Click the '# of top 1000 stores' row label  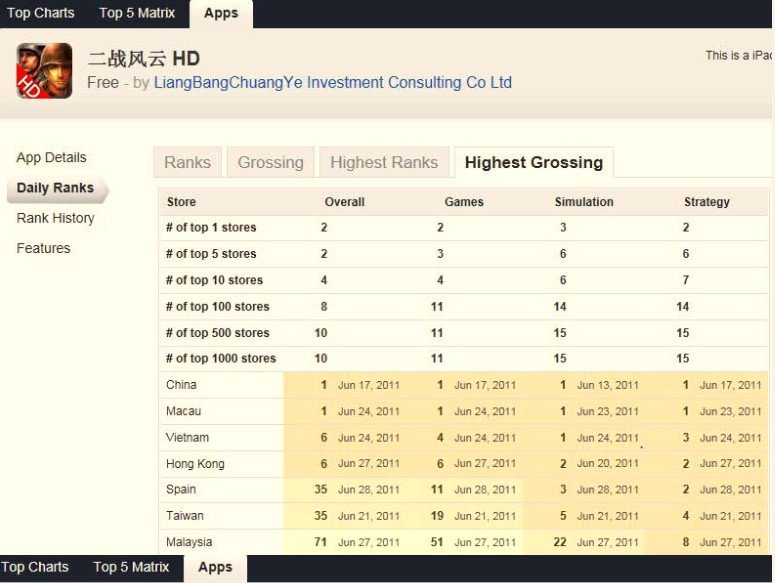pos(220,359)
